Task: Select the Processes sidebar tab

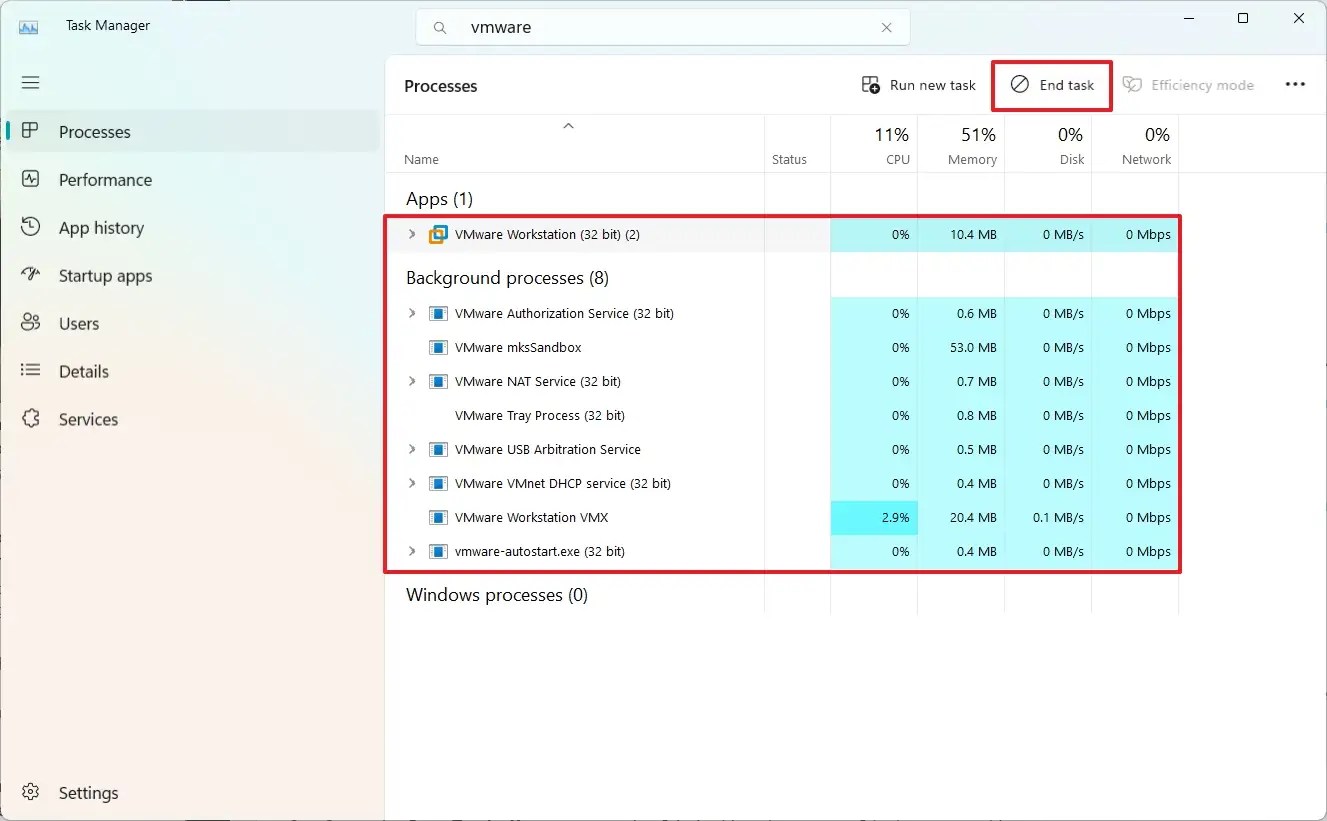Action: pyautogui.click(x=95, y=131)
